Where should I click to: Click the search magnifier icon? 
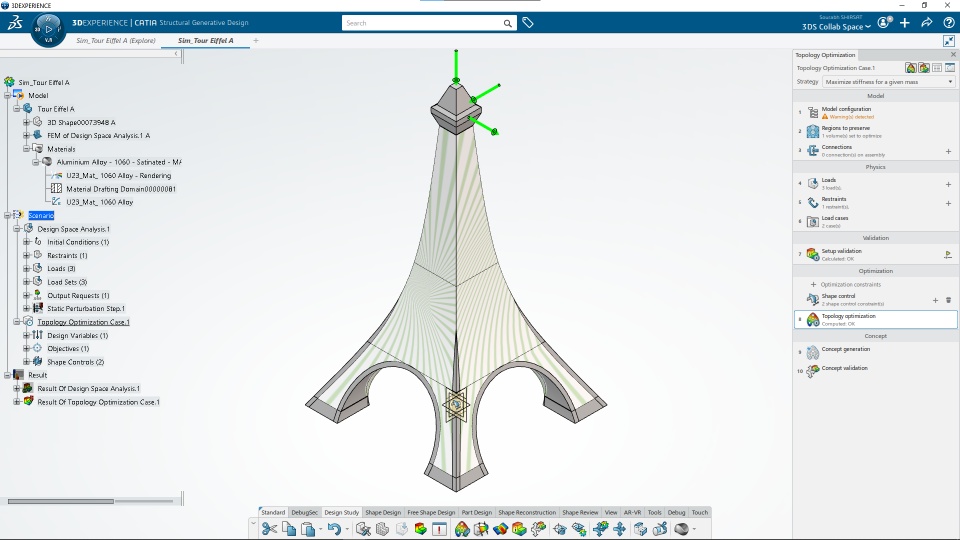[x=508, y=23]
